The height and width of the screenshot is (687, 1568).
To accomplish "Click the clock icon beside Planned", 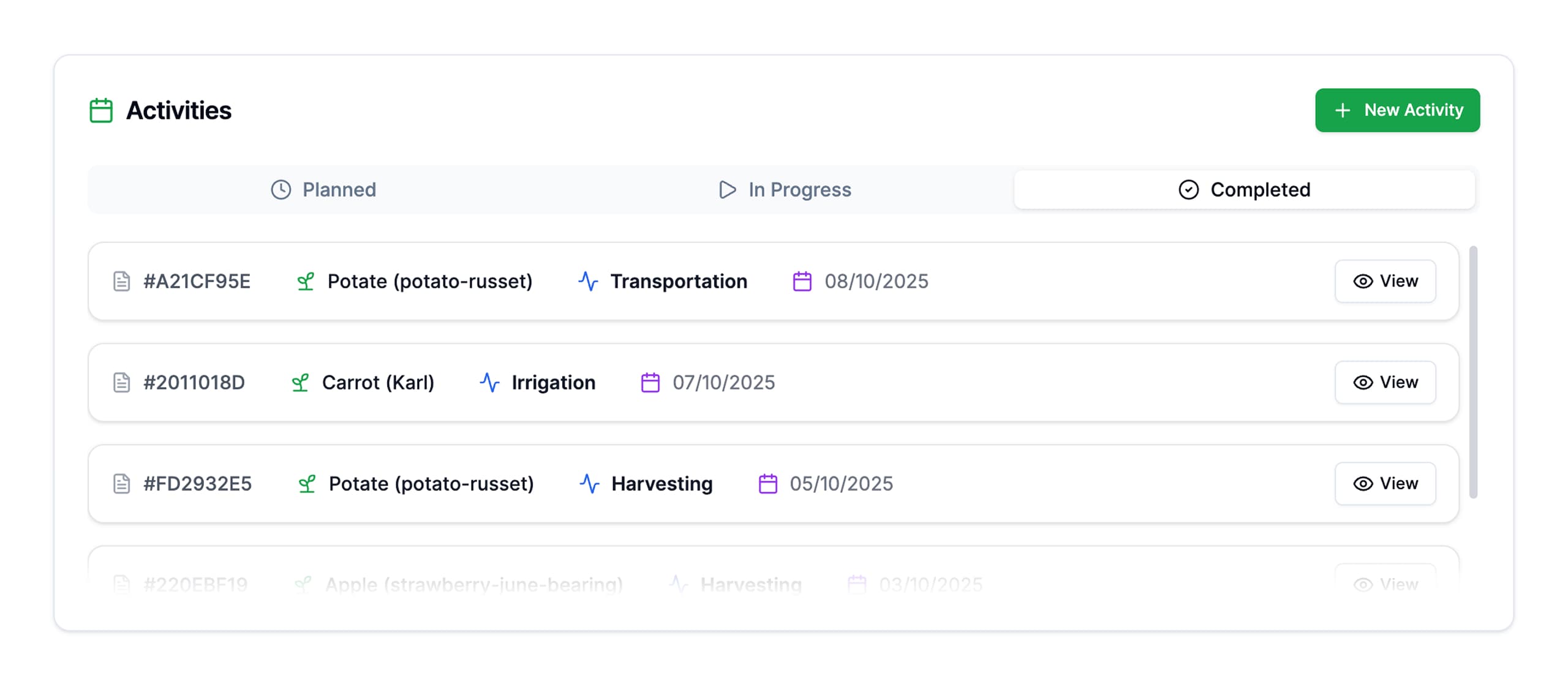I will (x=280, y=190).
